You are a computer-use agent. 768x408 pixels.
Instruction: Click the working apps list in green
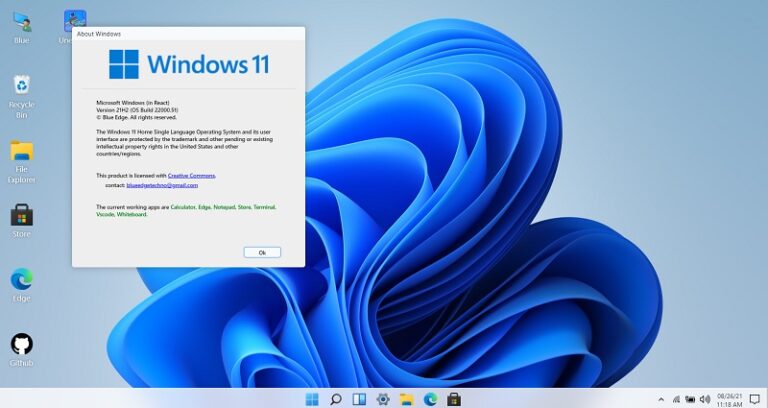[186, 211]
